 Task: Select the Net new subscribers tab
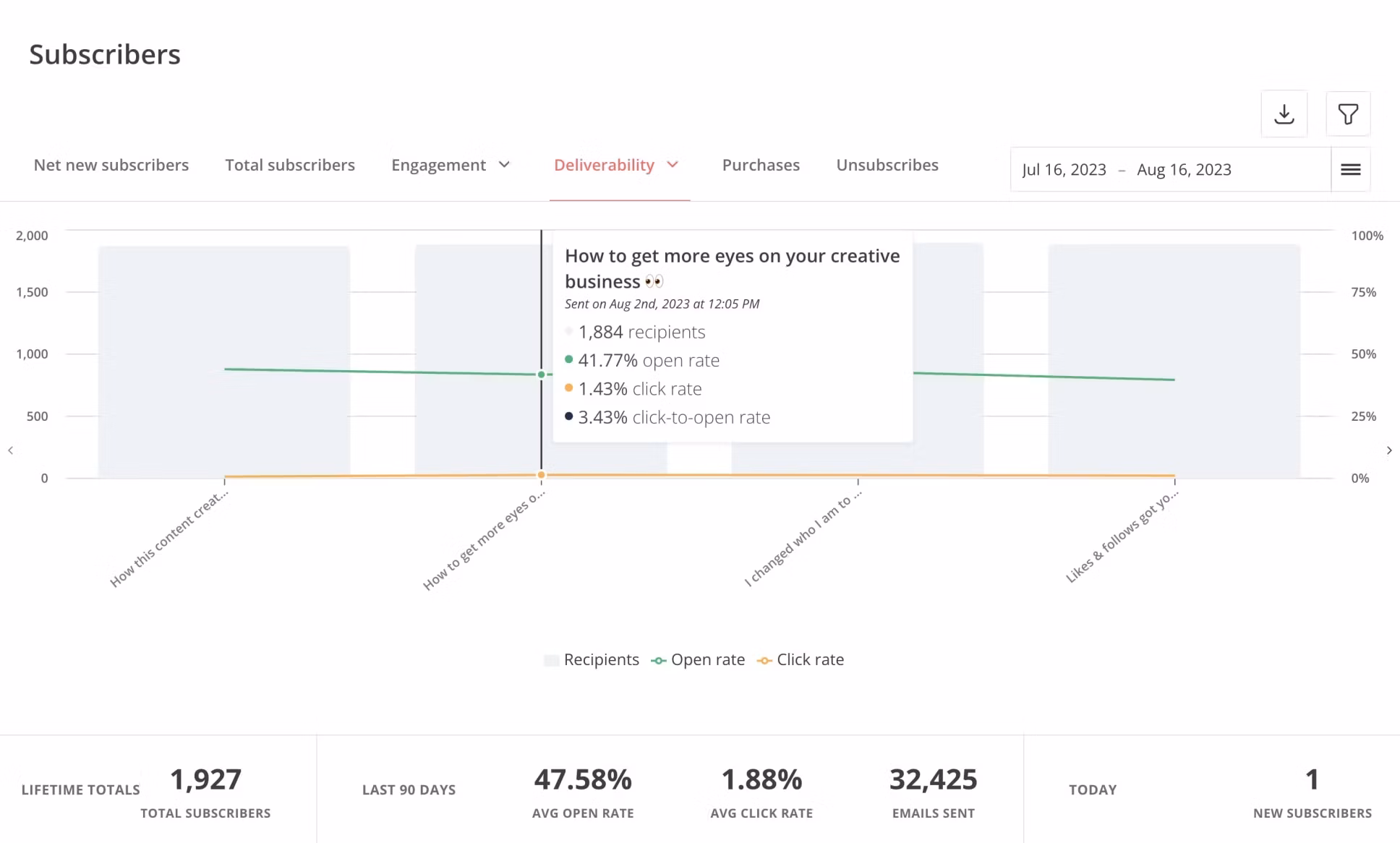111,165
